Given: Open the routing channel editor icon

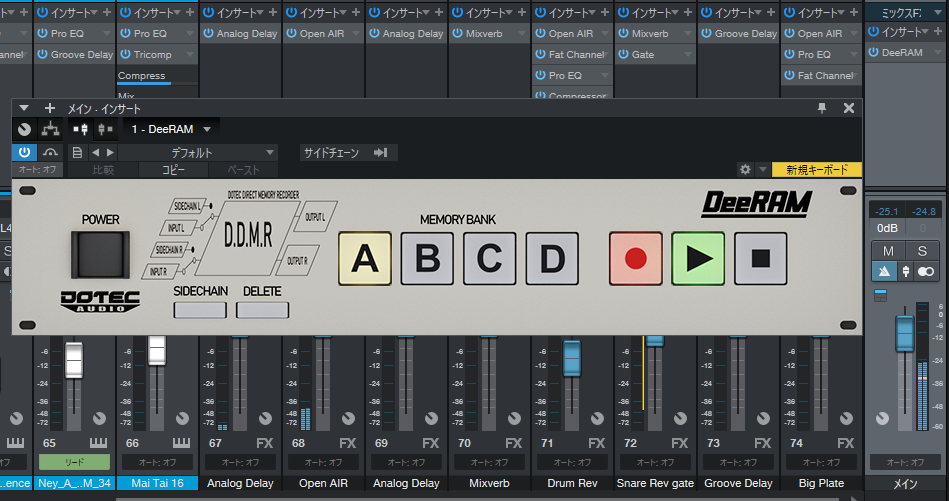Looking at the screenshot, I should click(50, 129).
